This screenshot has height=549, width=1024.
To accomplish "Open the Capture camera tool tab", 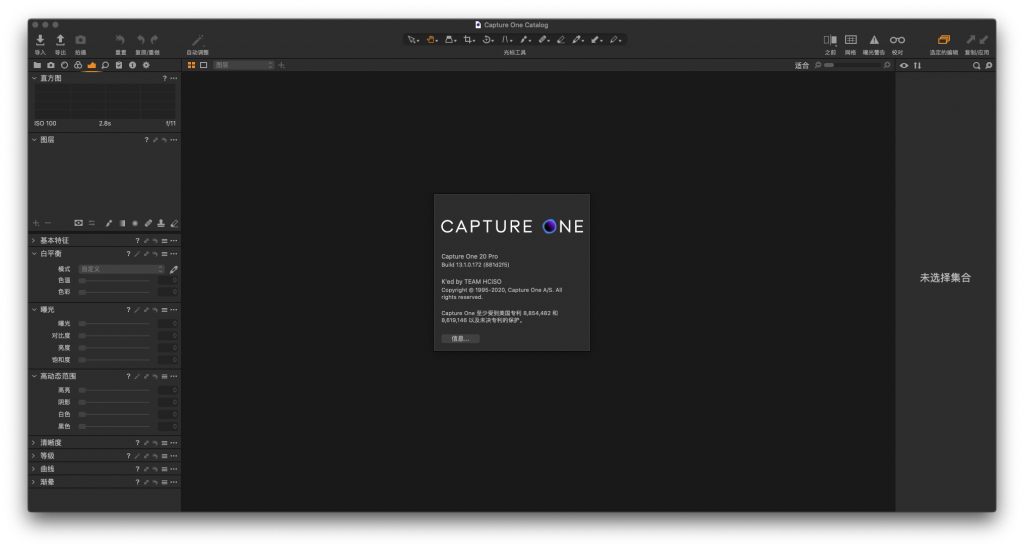I will [x=51, y=65].
